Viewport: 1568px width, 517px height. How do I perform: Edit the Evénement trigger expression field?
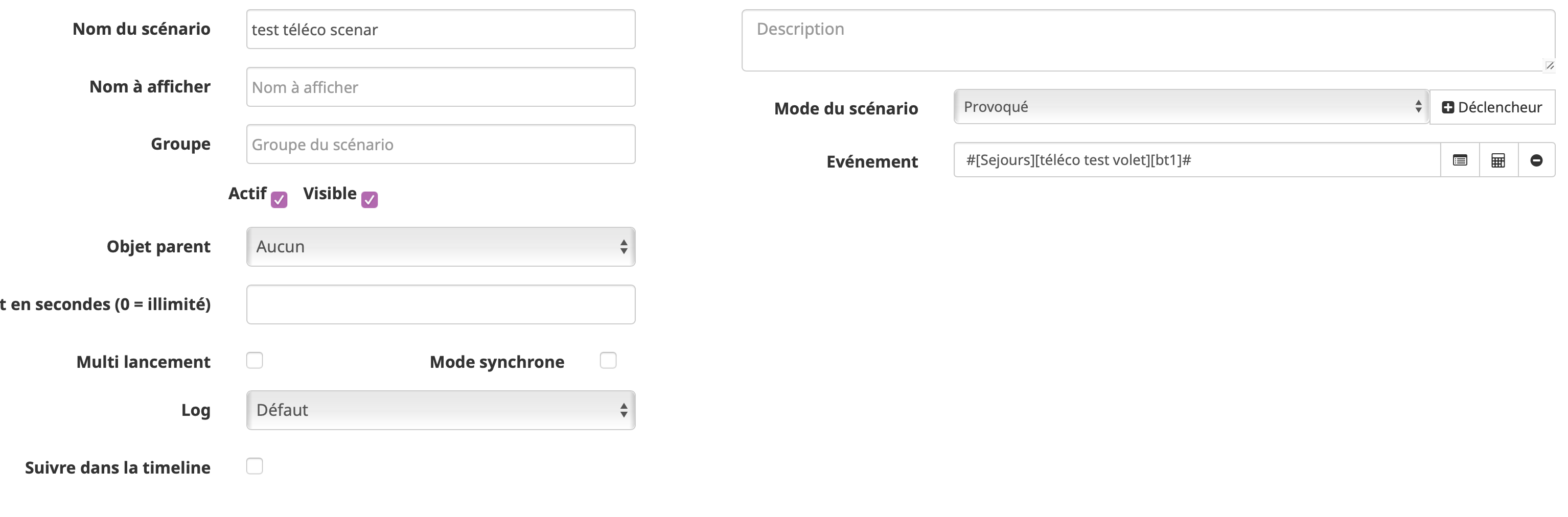pyautogui.click(x=1196, y=160)
